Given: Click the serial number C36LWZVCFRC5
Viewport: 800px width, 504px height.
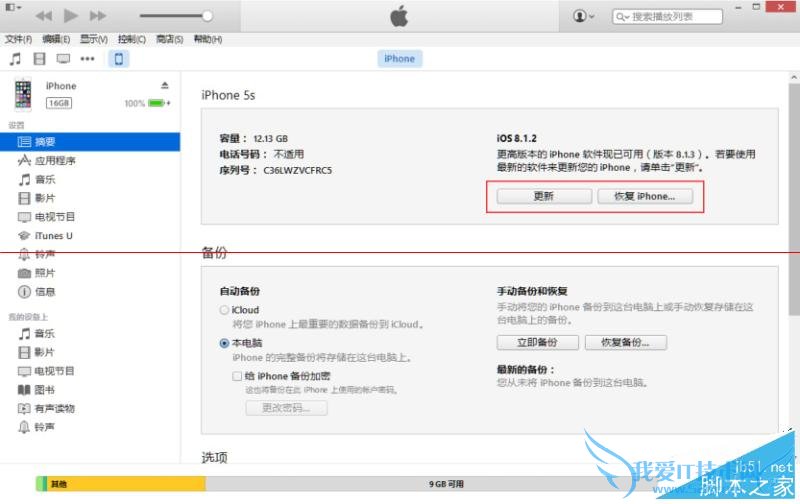Looking at the screenshot, I should [x=297, y=170].
